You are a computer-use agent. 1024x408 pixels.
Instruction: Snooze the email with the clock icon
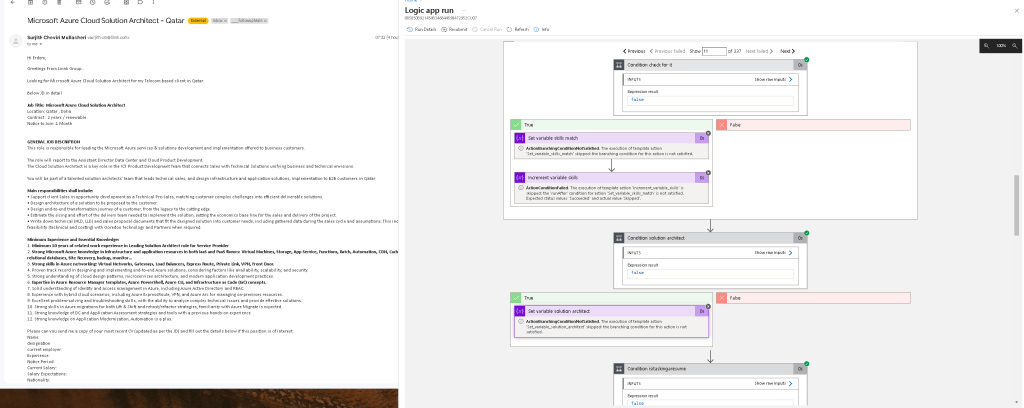click(x=93, y=3)
